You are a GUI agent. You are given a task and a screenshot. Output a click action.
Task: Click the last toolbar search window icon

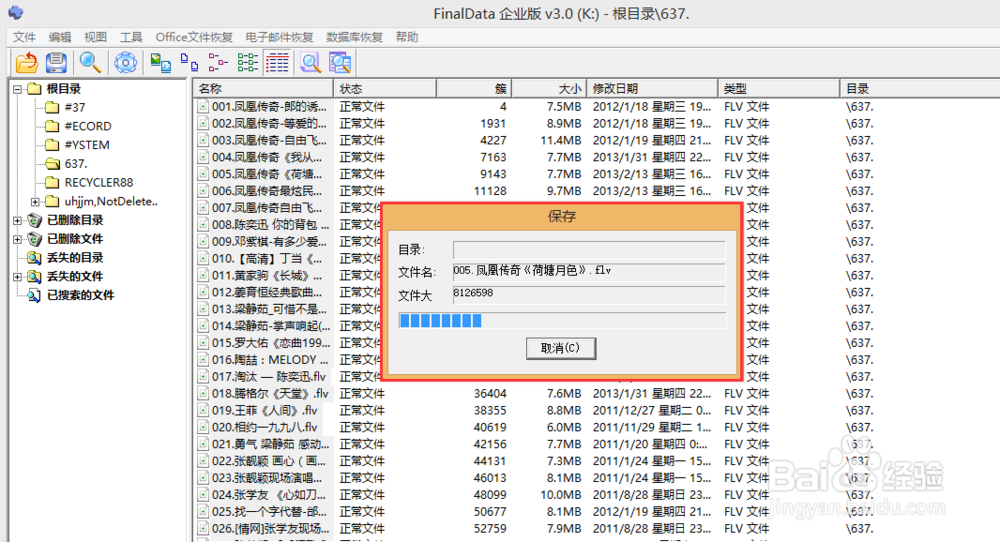[340, 62]
